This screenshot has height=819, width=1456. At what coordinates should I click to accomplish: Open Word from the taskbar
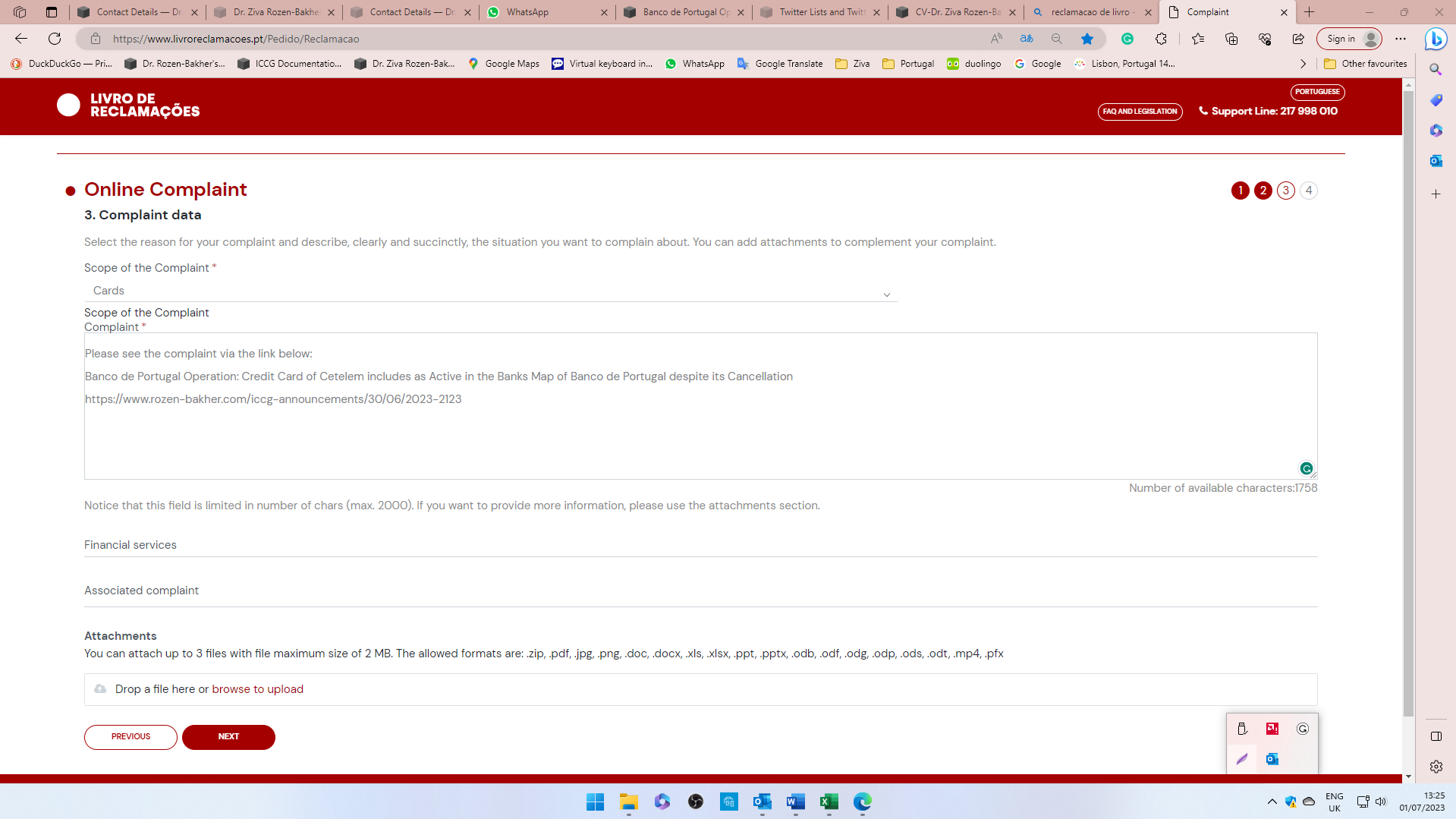pos(795,802)
